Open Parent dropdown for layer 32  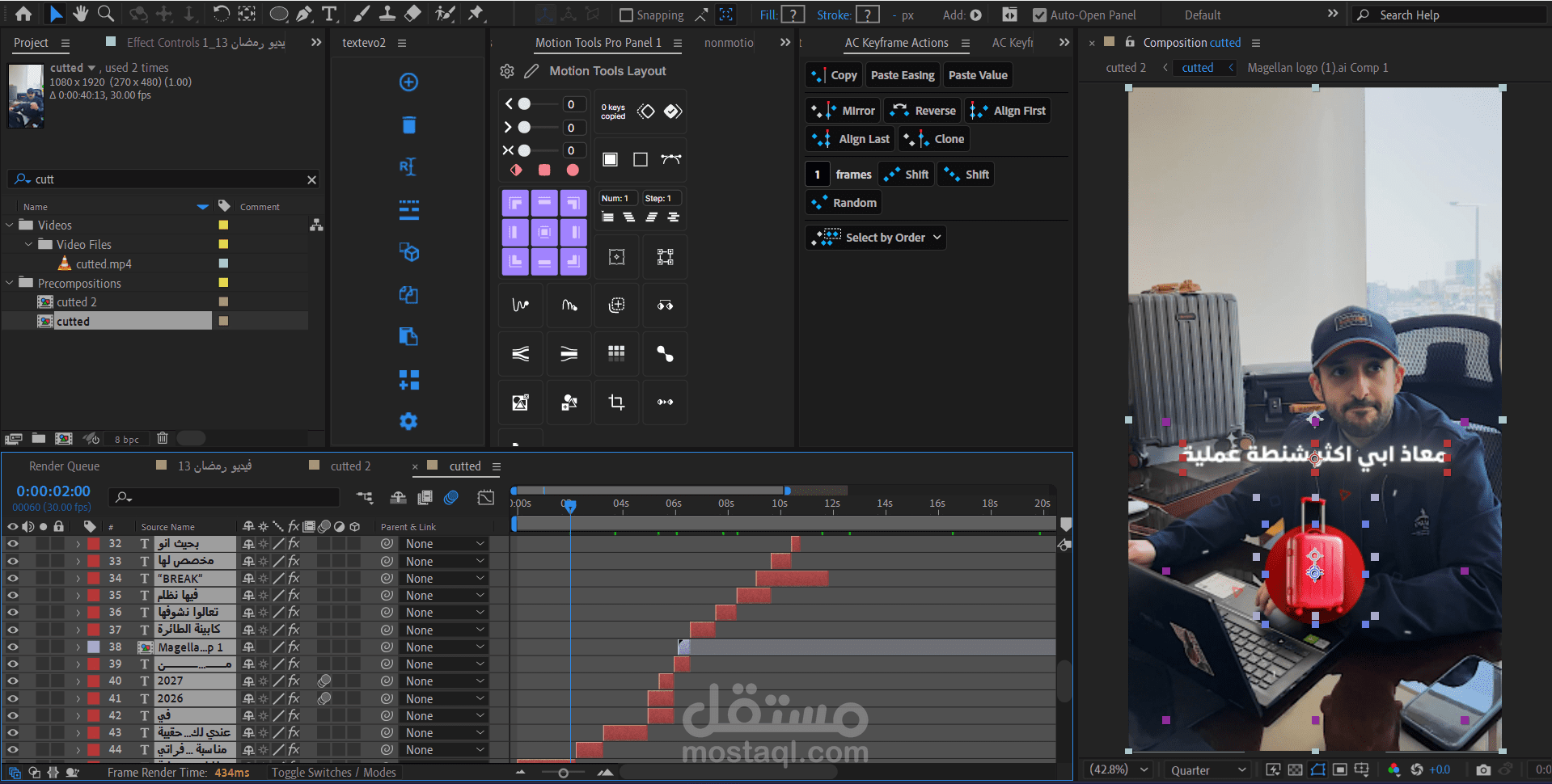click(x=445, y=544)
